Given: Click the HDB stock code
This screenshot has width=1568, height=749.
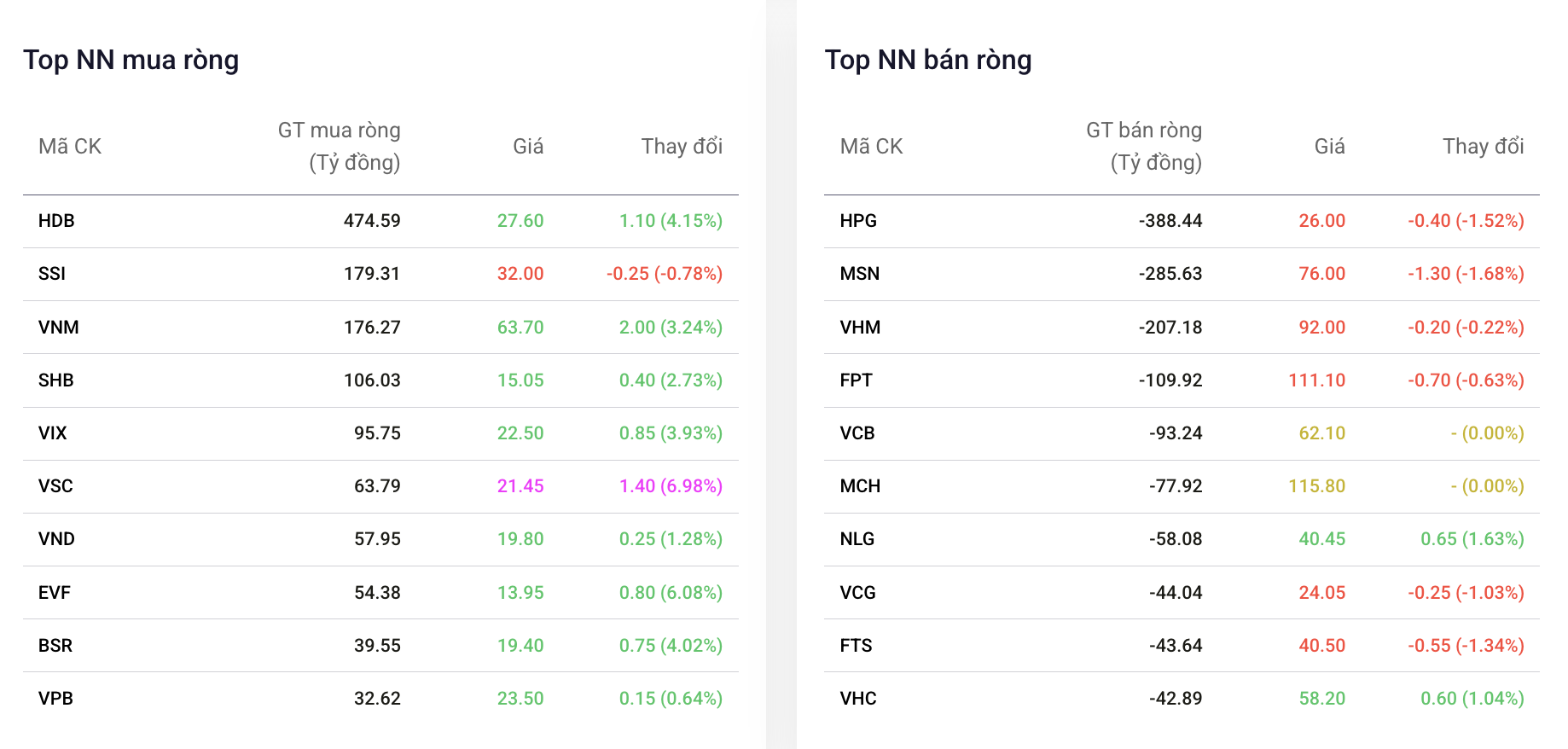Looking at the screenshot, I should point(56,221).
